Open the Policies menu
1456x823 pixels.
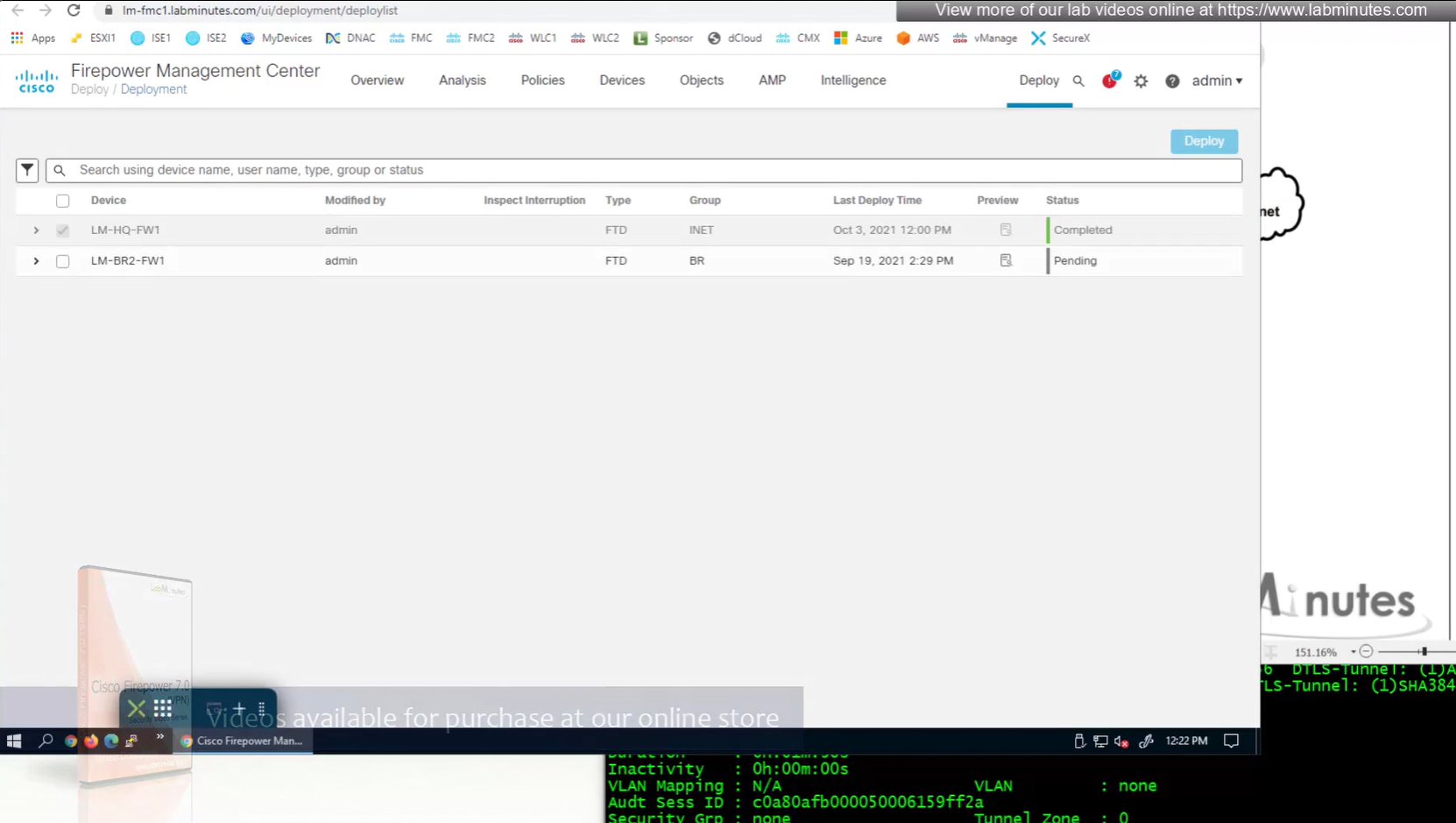tap(542, 80)
